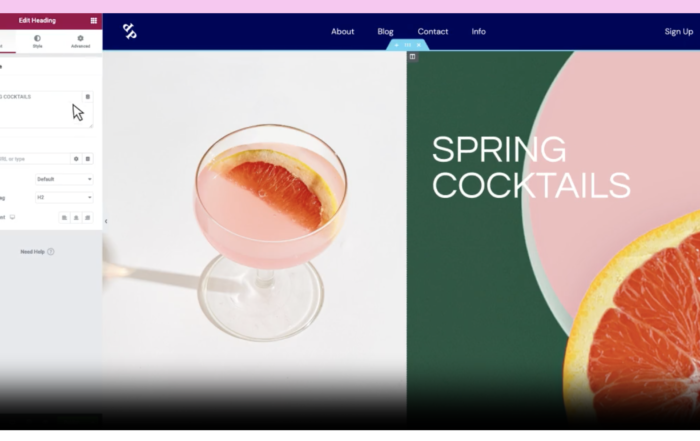Viewport: 700px width, 441px height.
Task: Collapse the editor panel with the side arrow
Action: (x=106, y=221)
